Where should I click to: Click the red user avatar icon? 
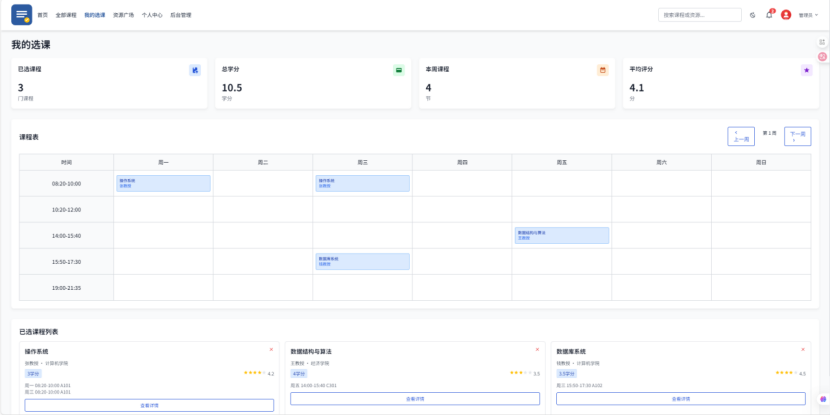click(786, 15)
